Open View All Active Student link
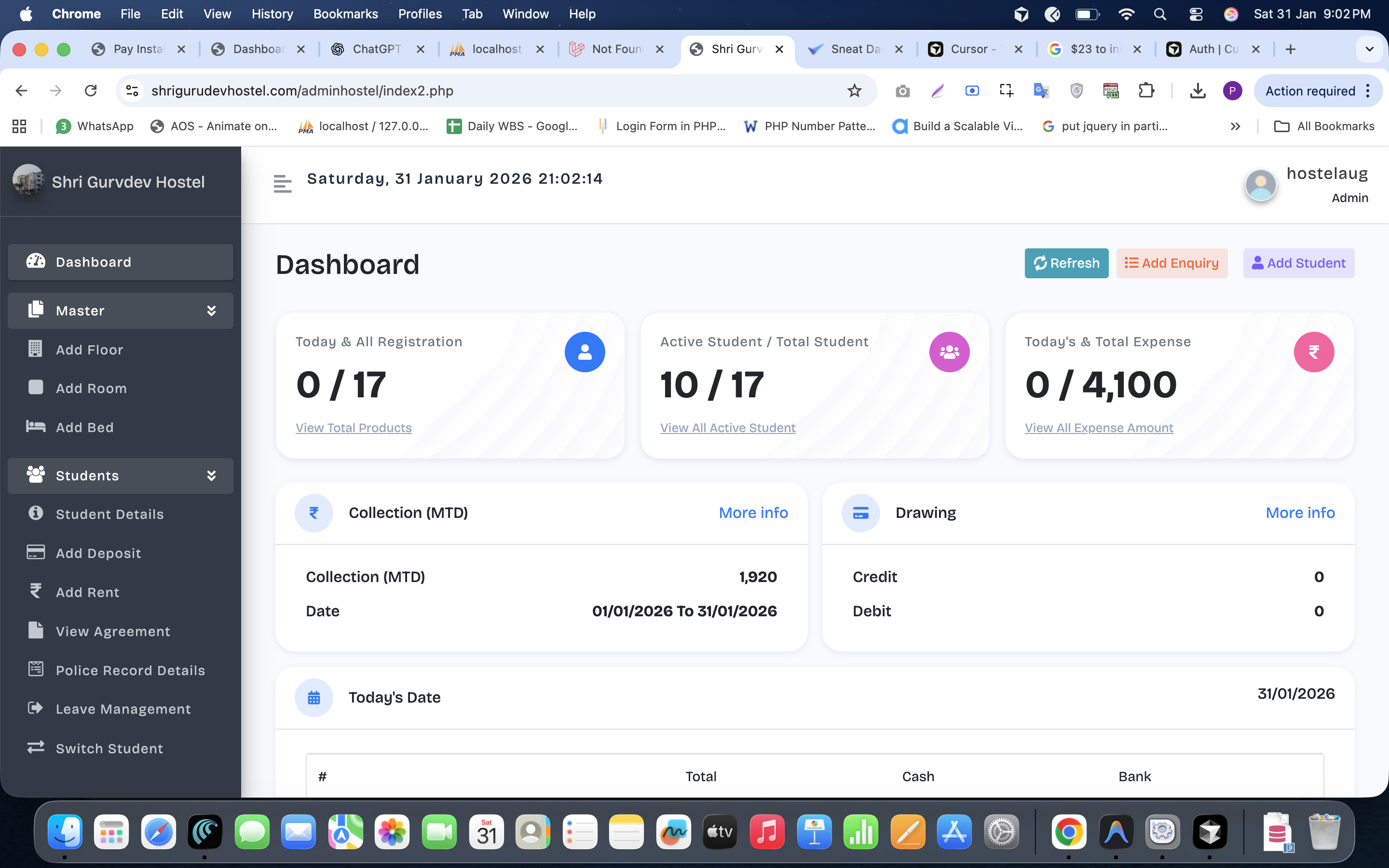1389x868 pixels. click(727, 428)
